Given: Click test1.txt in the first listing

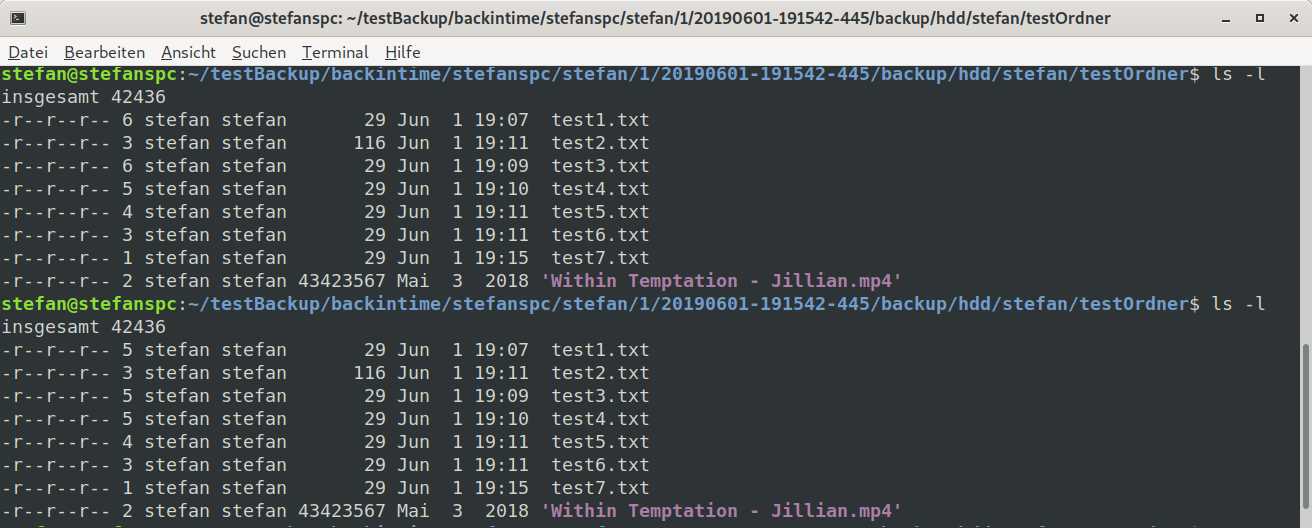Looking at the screenshot, I should tap(600, 120).
